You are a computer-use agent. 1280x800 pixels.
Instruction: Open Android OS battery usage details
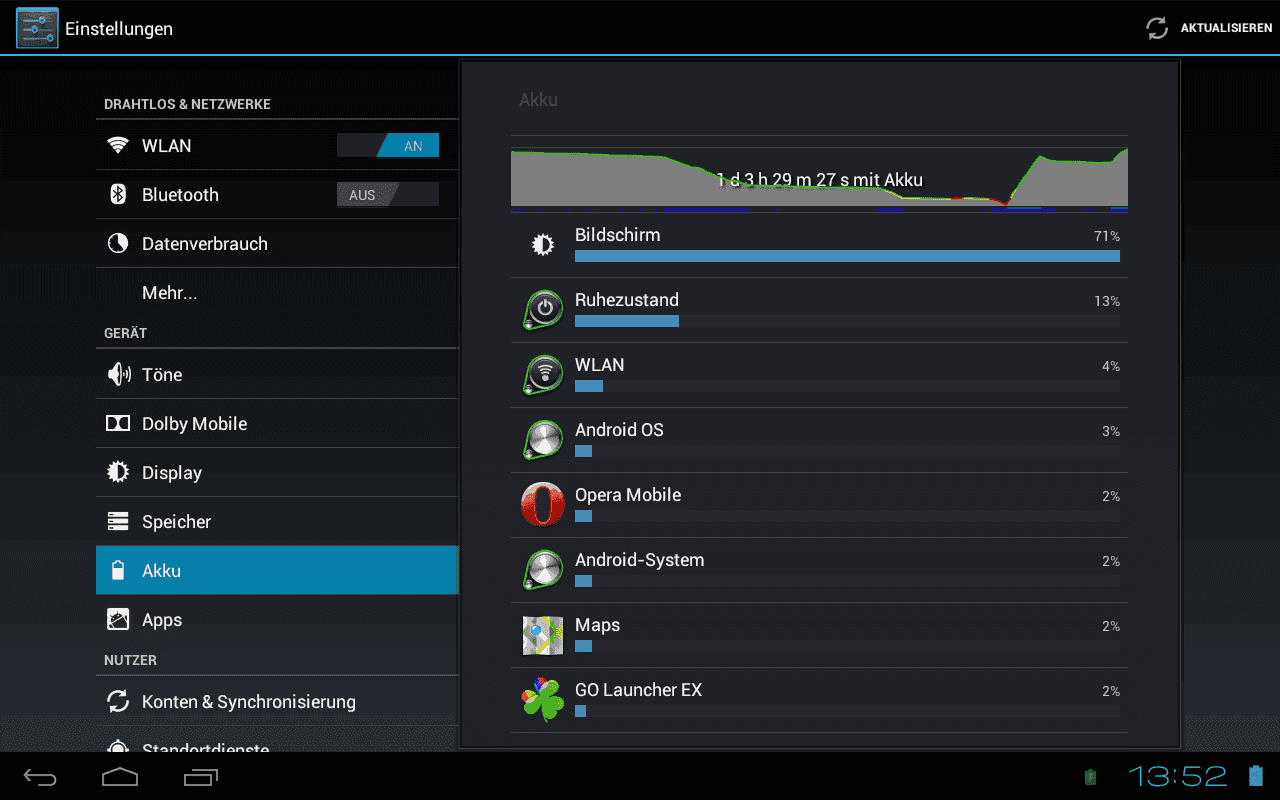coord(819,440)
